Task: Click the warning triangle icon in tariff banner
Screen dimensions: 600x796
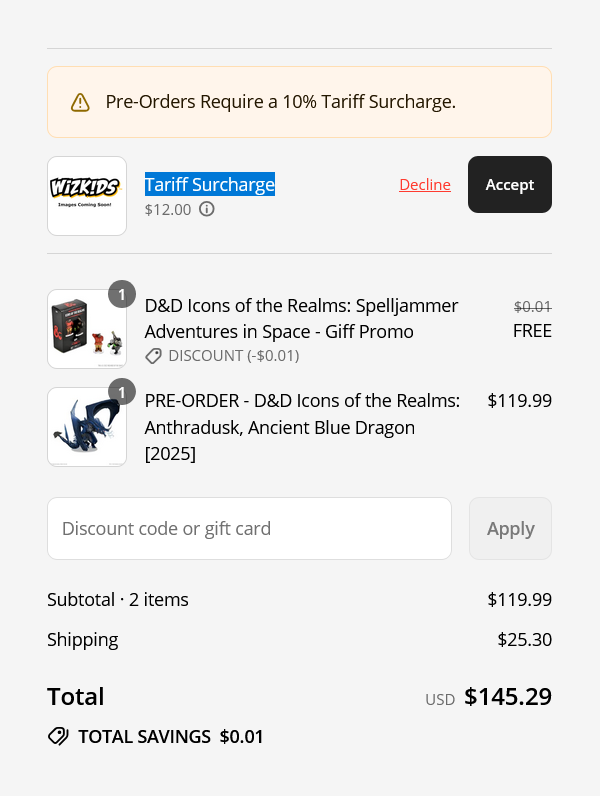Action: point(80,102)
